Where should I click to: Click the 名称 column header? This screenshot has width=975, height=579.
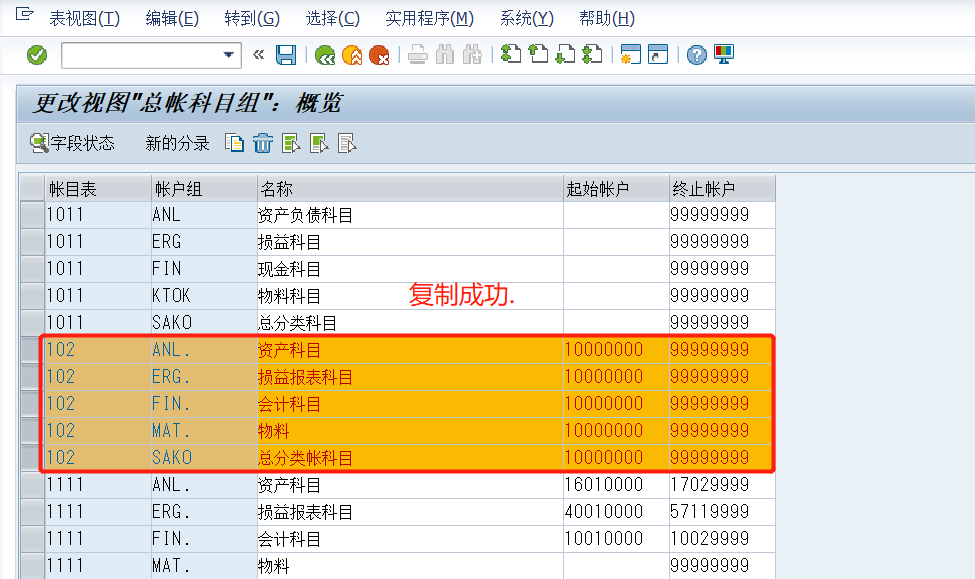pos(410,188)
